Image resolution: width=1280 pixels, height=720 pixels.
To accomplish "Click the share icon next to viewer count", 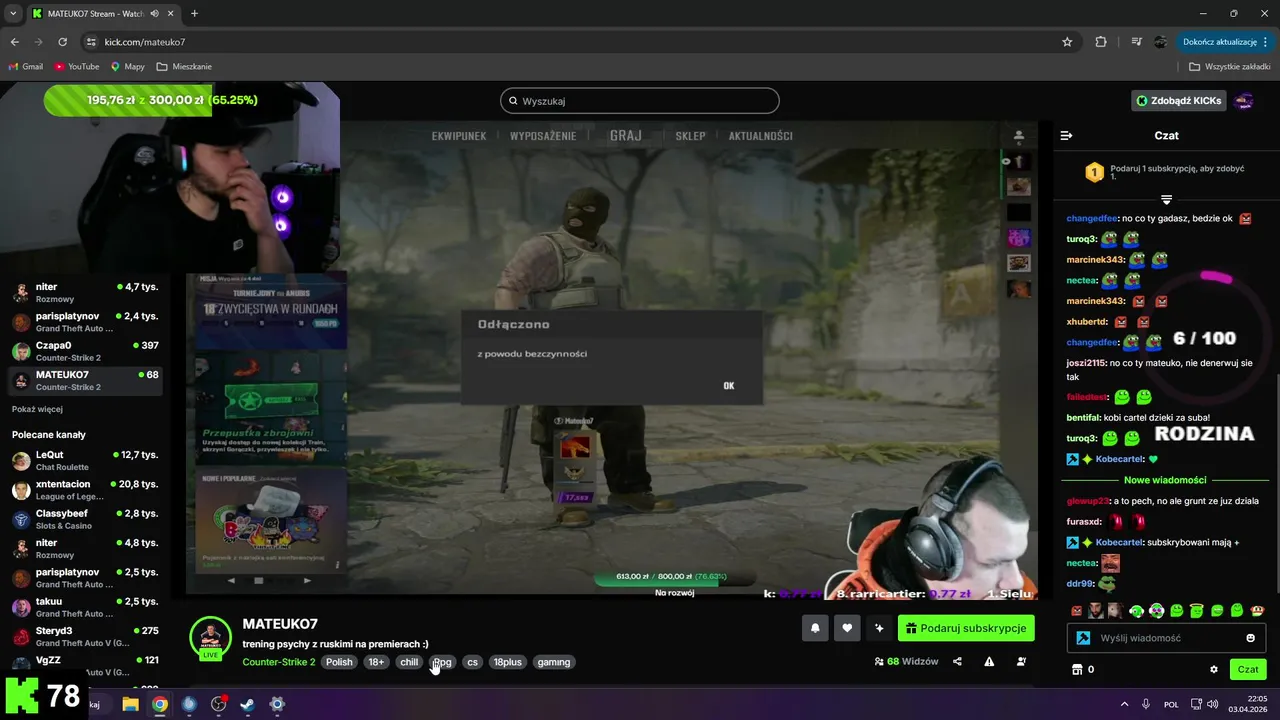I will (957, 662).
